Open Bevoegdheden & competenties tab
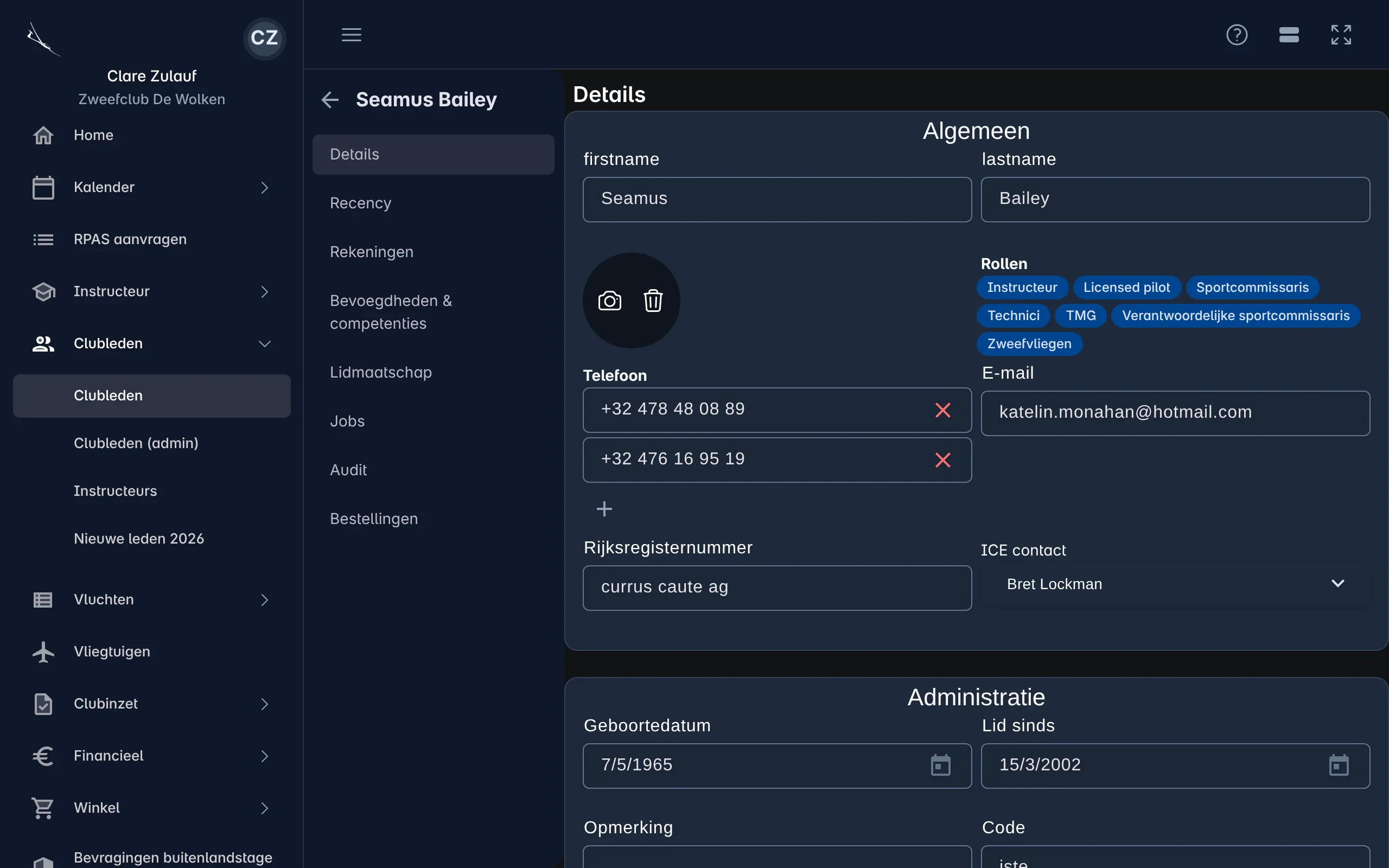The image size is (1389, 868). click(433, 312)
